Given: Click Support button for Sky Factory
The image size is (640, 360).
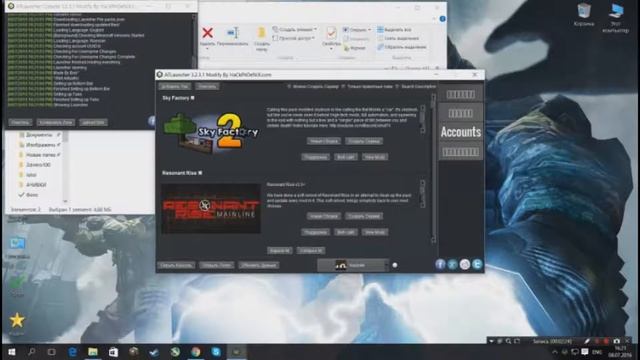Looking at the screenshot, I should point(316,157).
